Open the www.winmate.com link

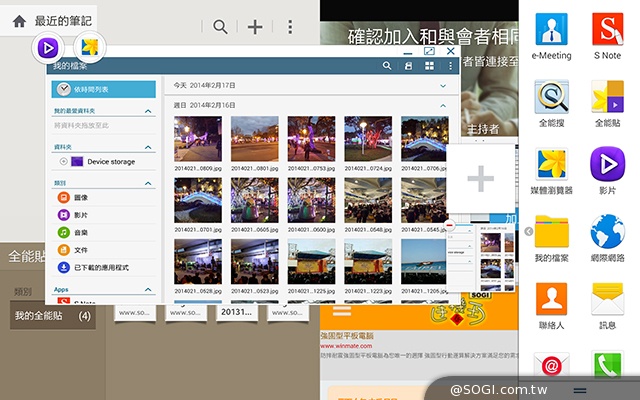coord(346,346)
